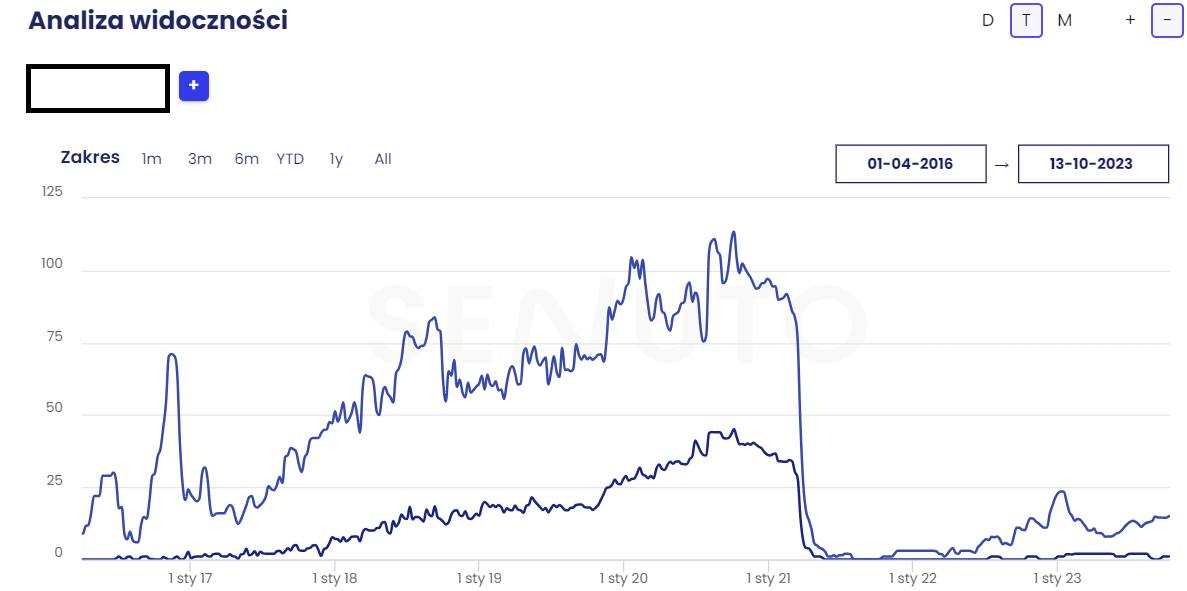Click the upper line's late-2016 spike near 70
Screen dimensions: 1187x591
172,355
